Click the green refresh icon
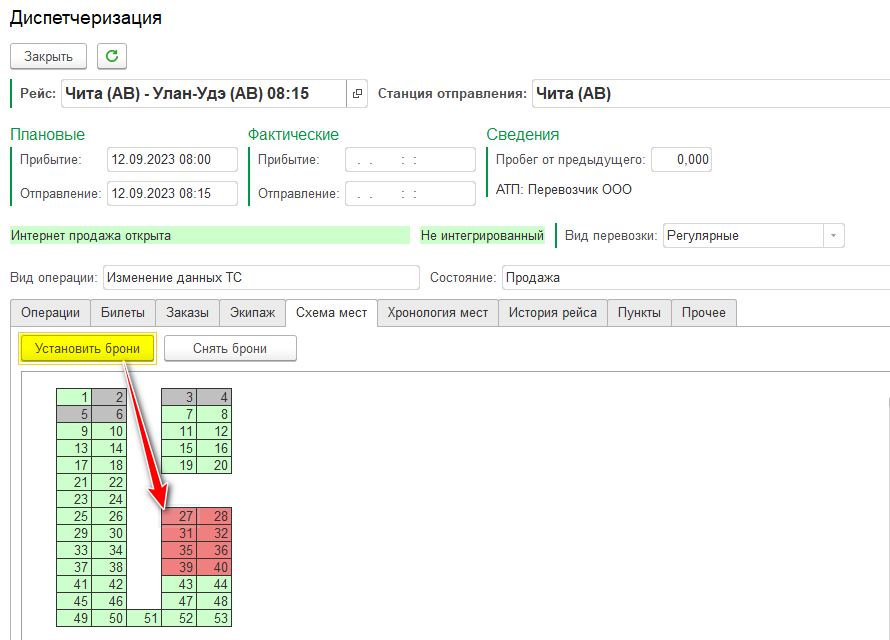This screenshot has width=890, height=640. point(112,56)
